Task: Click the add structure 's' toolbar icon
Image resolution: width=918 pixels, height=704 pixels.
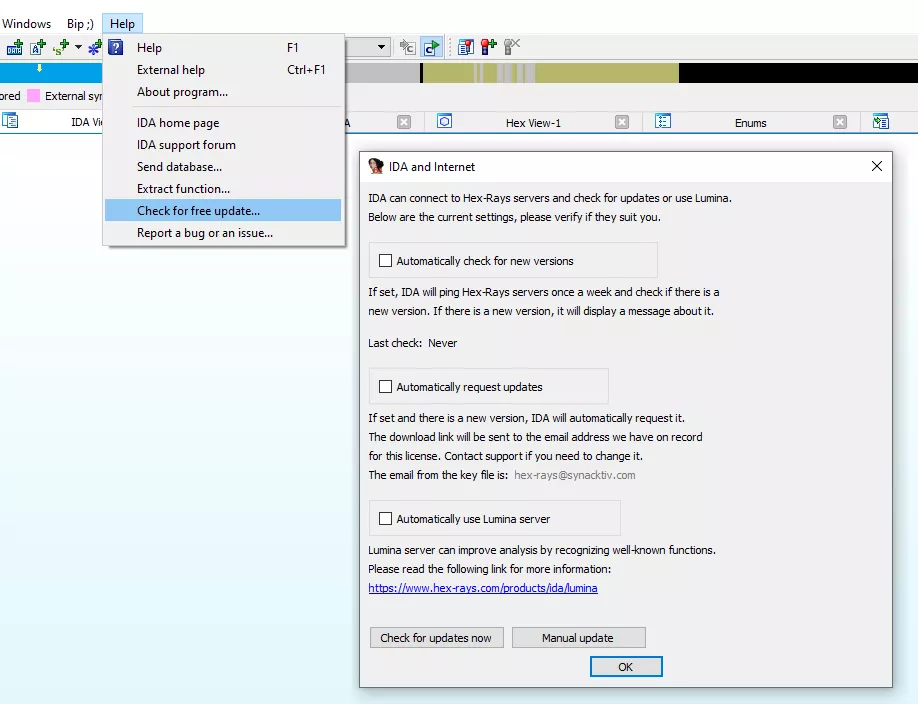Action: [61, 47]
